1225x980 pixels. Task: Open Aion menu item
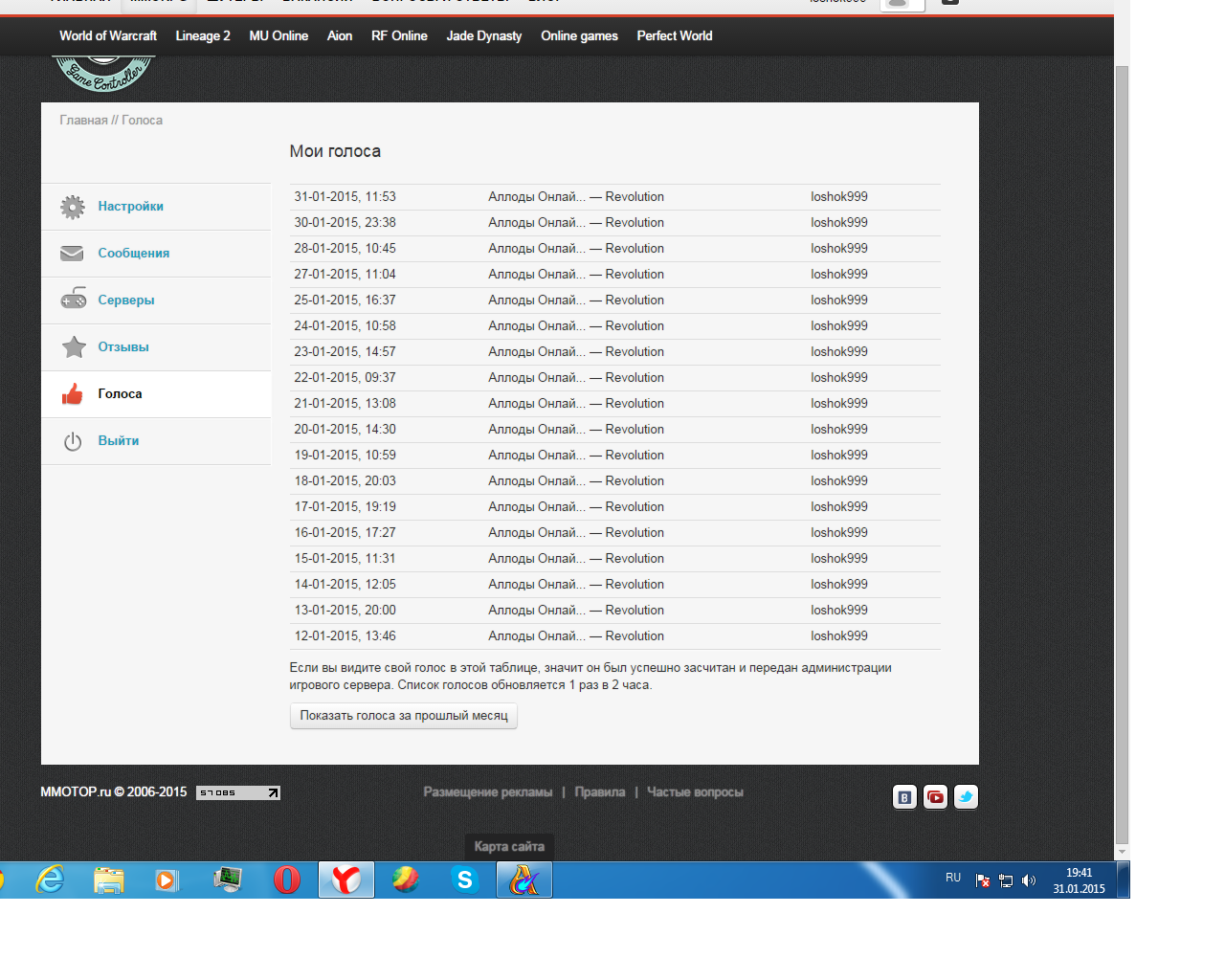pos(340,35)
